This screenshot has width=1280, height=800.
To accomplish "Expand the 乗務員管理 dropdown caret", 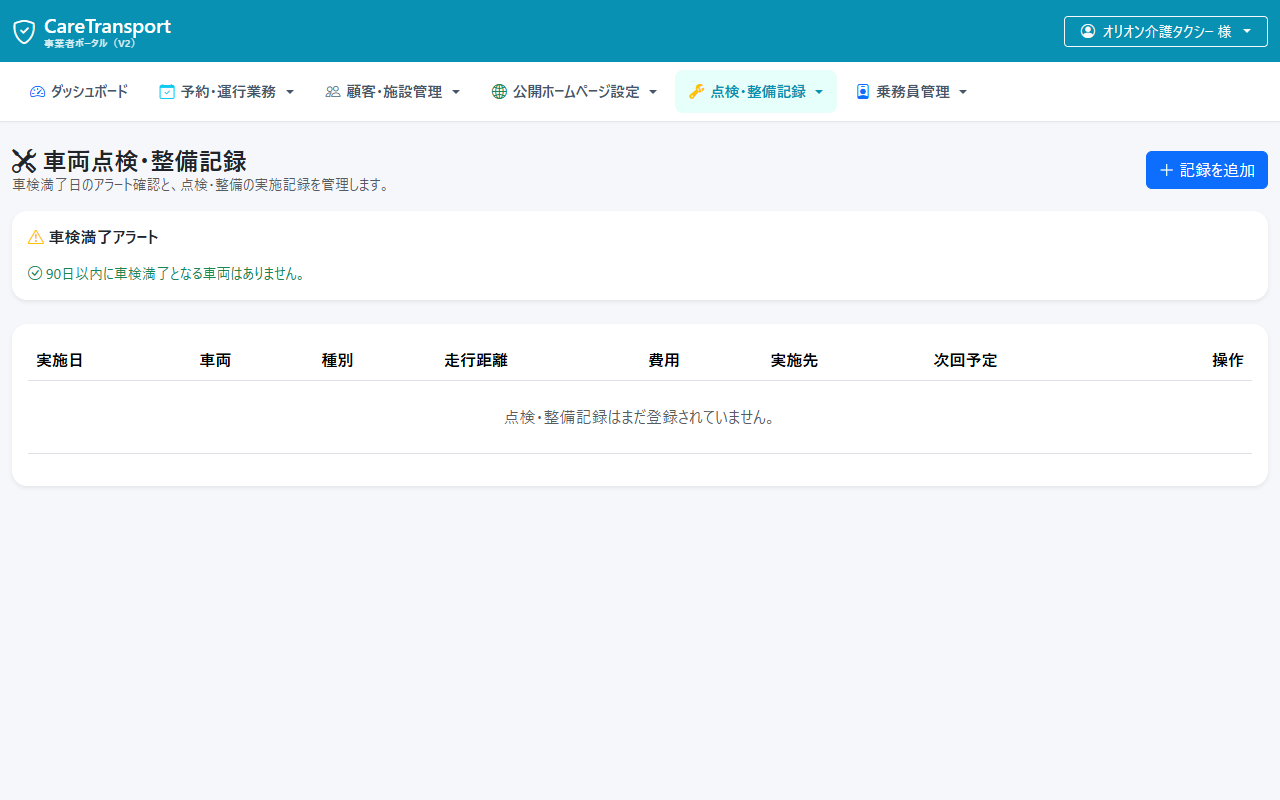I will (x=963, y=92).
